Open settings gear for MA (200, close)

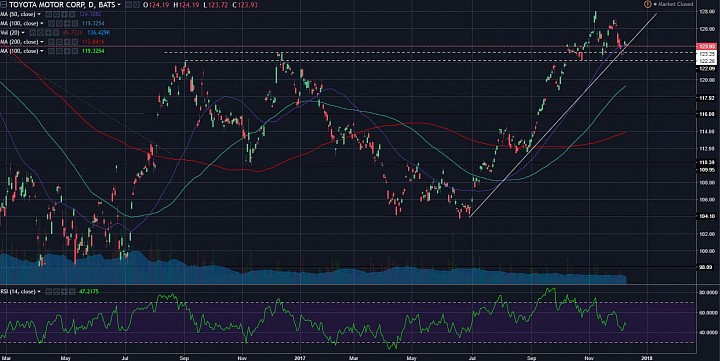59,42
